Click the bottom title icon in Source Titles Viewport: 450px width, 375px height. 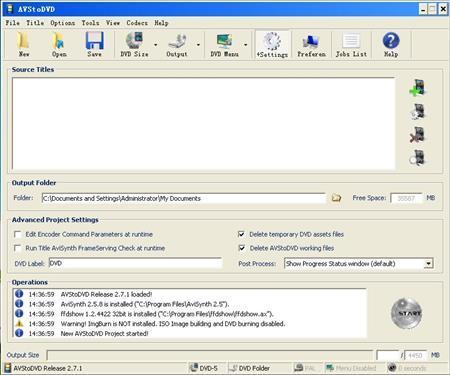pos(418,158)
